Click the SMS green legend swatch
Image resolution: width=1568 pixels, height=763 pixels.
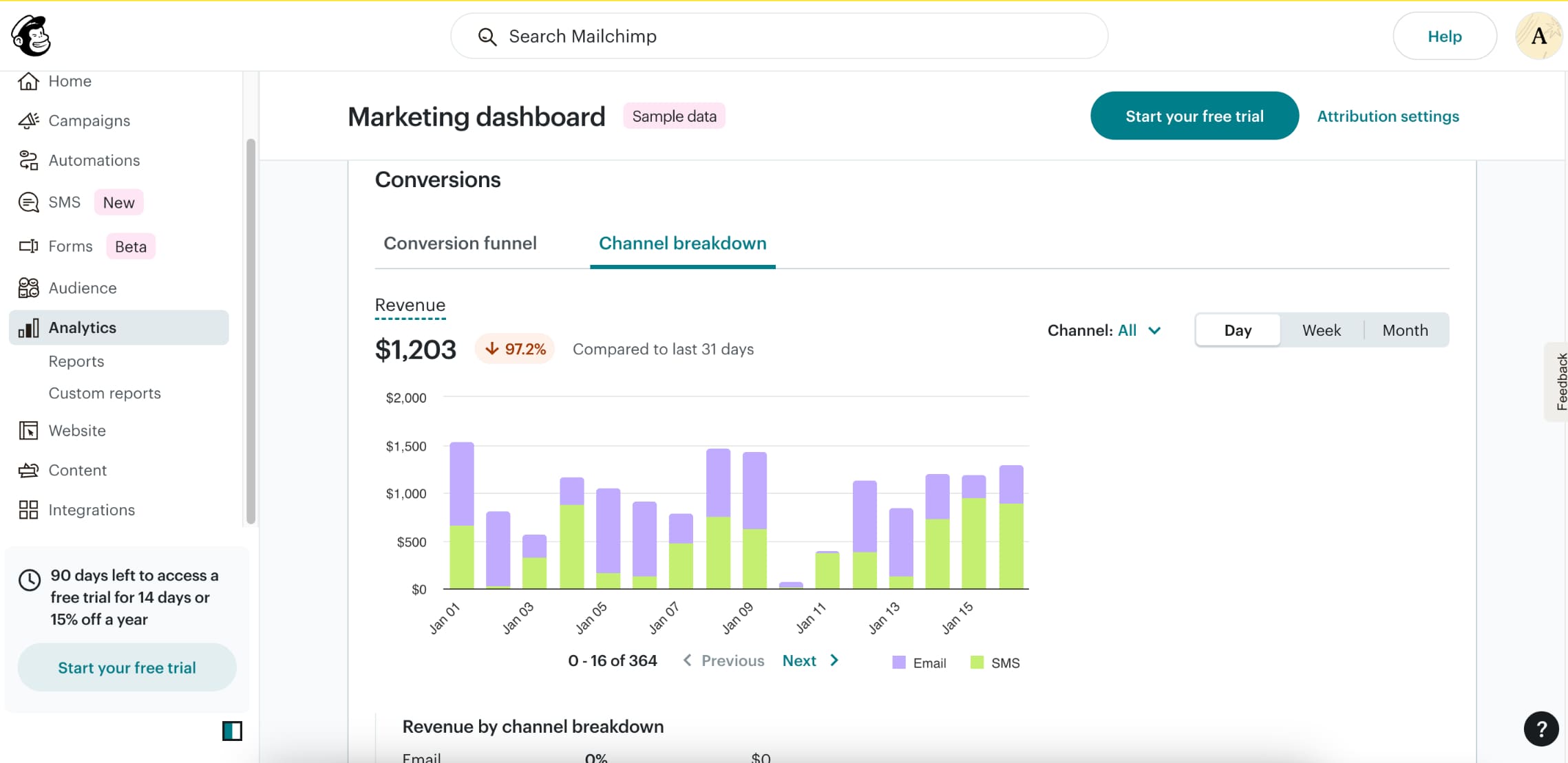click(976, 663)
